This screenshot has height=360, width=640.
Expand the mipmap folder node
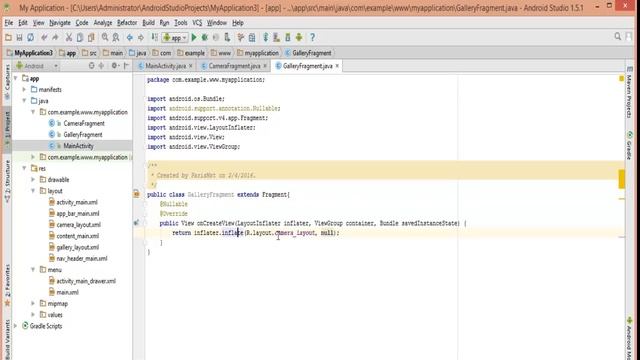[x=33, y=303]
